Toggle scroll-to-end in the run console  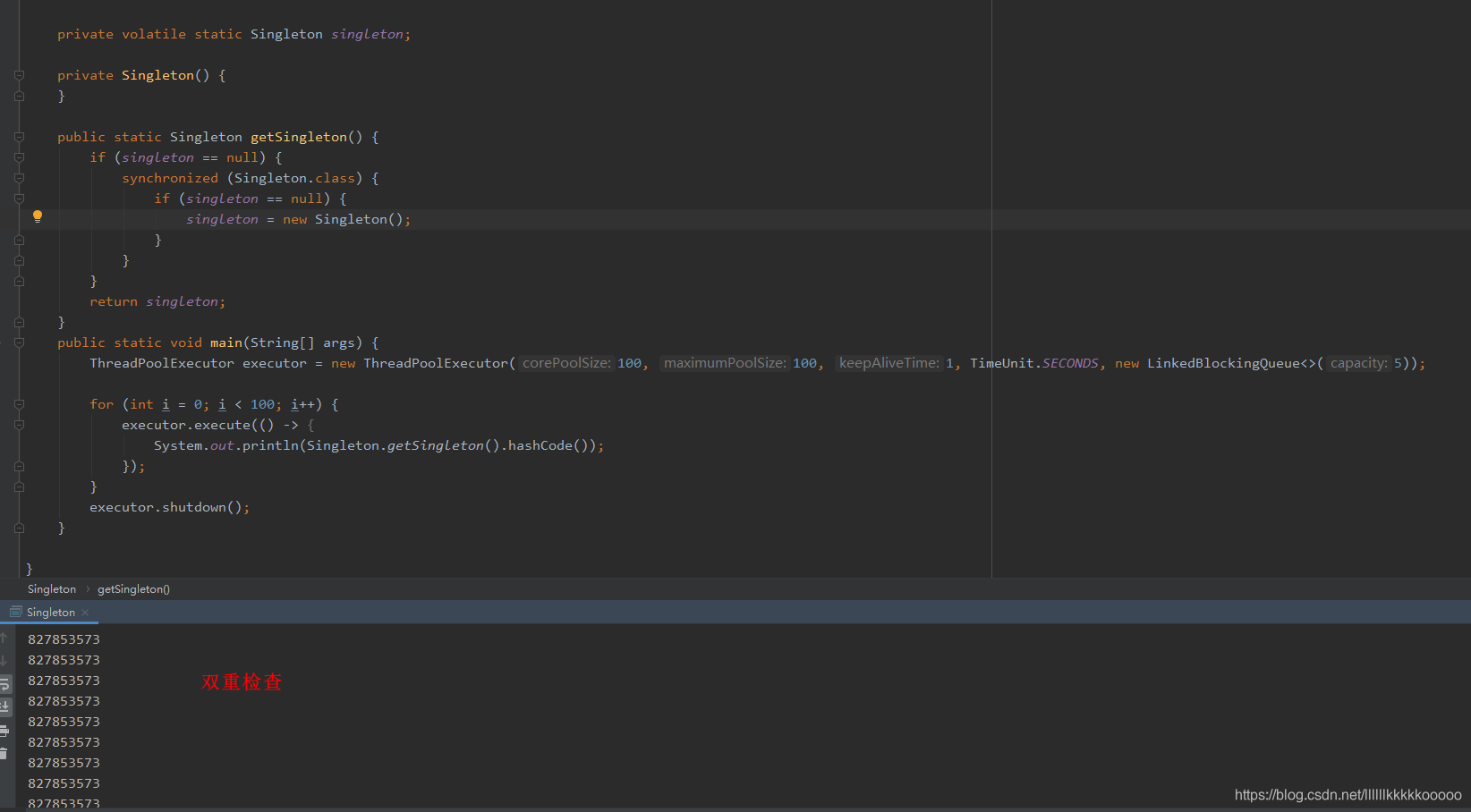point(4,706)
